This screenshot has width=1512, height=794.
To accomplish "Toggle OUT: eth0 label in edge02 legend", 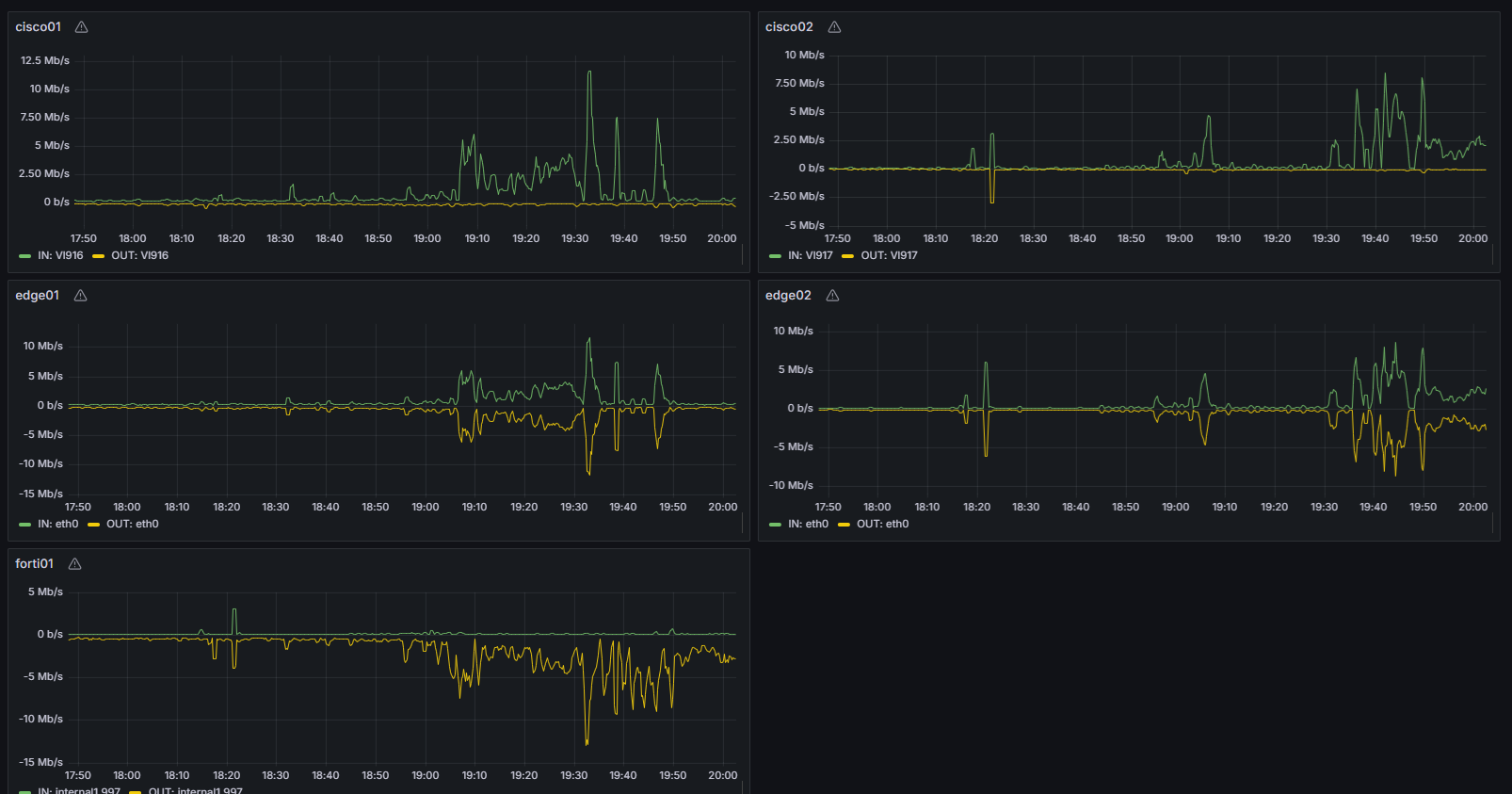I will pos(882,524).
